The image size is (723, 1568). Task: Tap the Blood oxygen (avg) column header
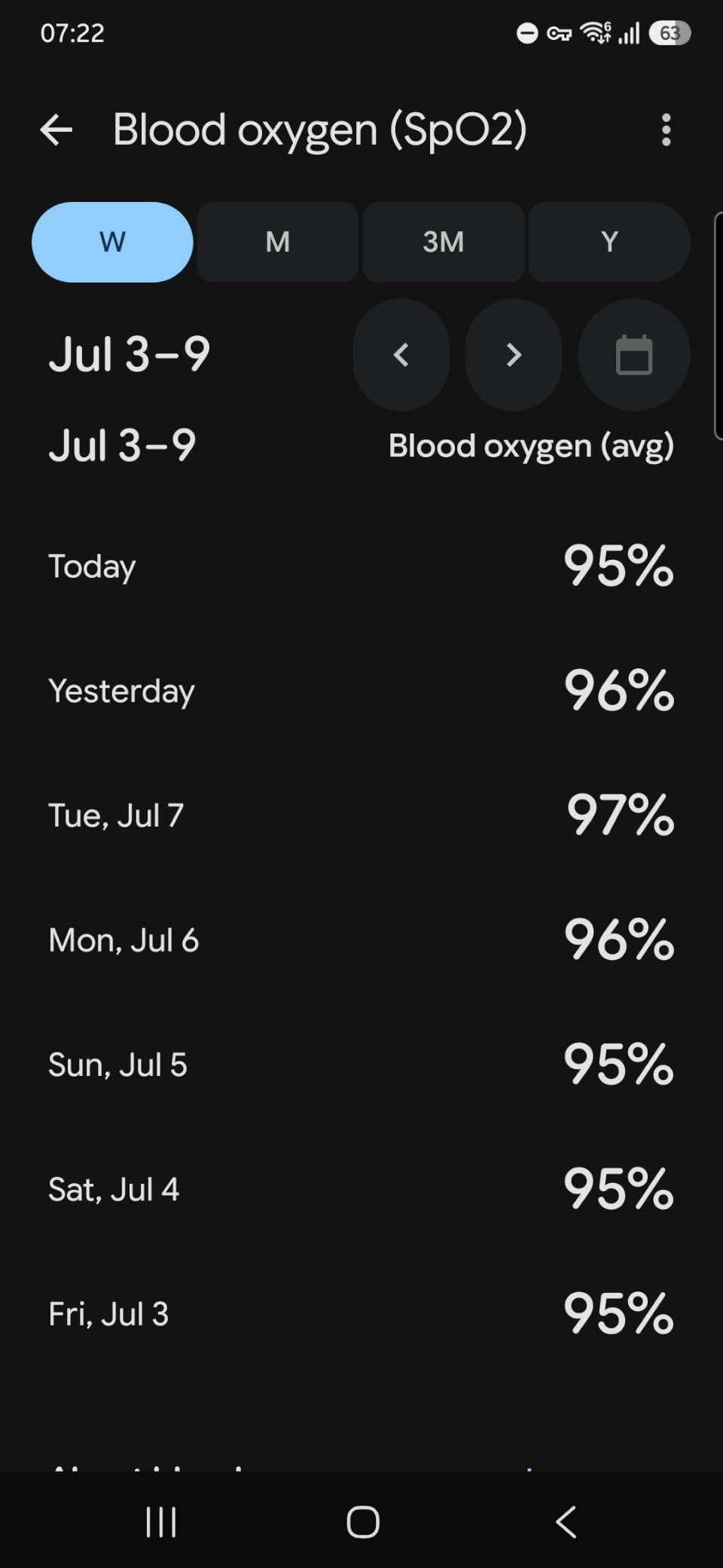point(531,446)
